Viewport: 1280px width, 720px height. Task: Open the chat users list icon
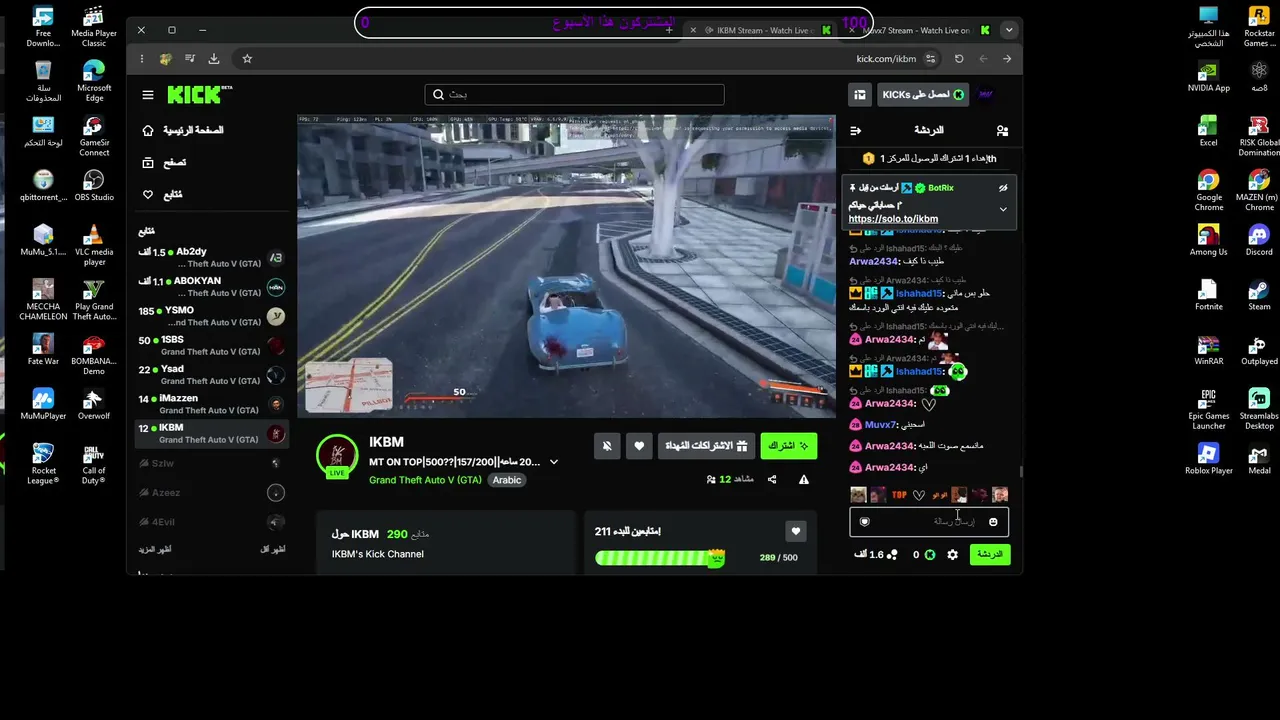click(1002, 130)
